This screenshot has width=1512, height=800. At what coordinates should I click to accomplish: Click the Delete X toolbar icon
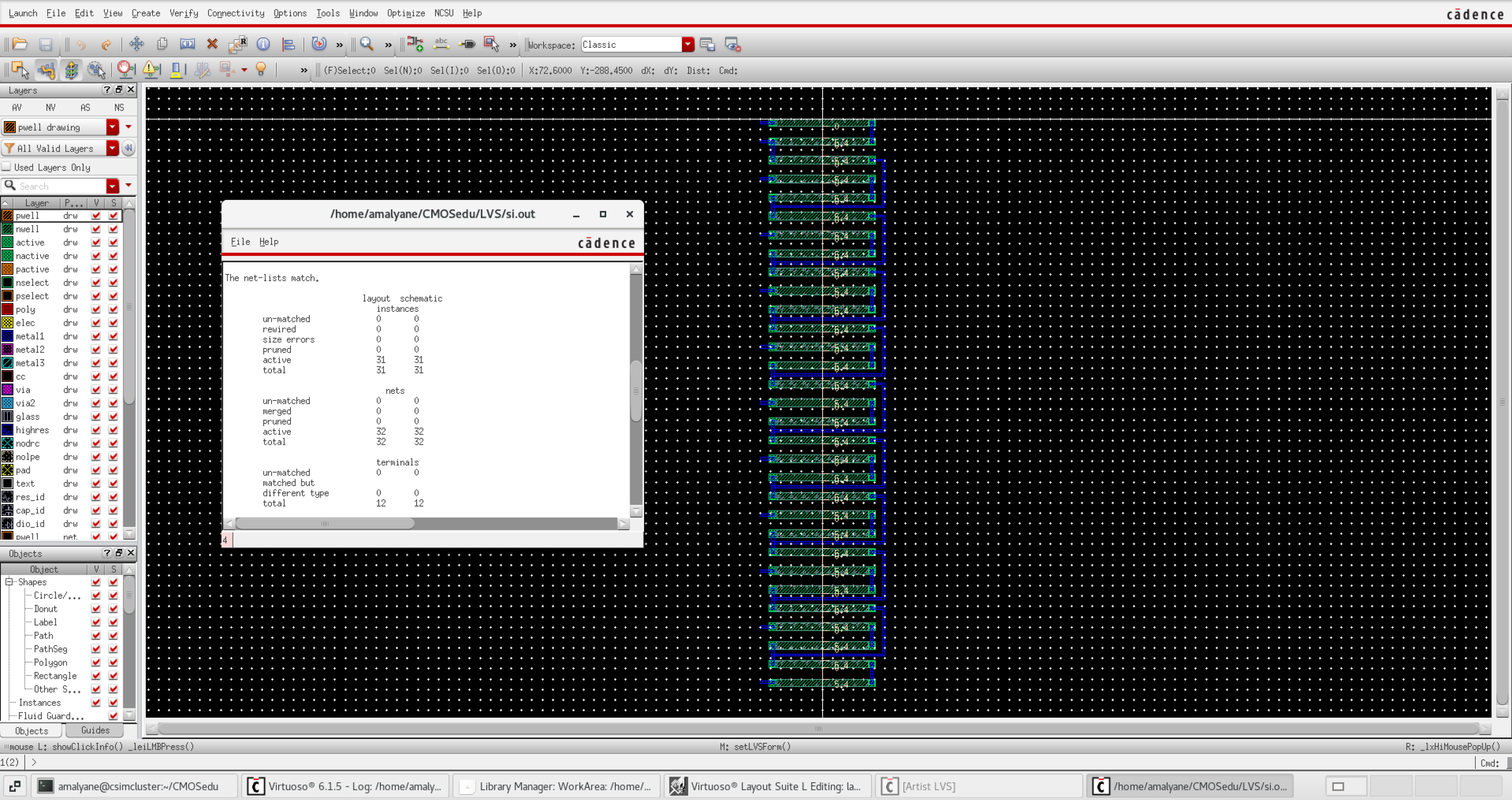coord(212,44)
